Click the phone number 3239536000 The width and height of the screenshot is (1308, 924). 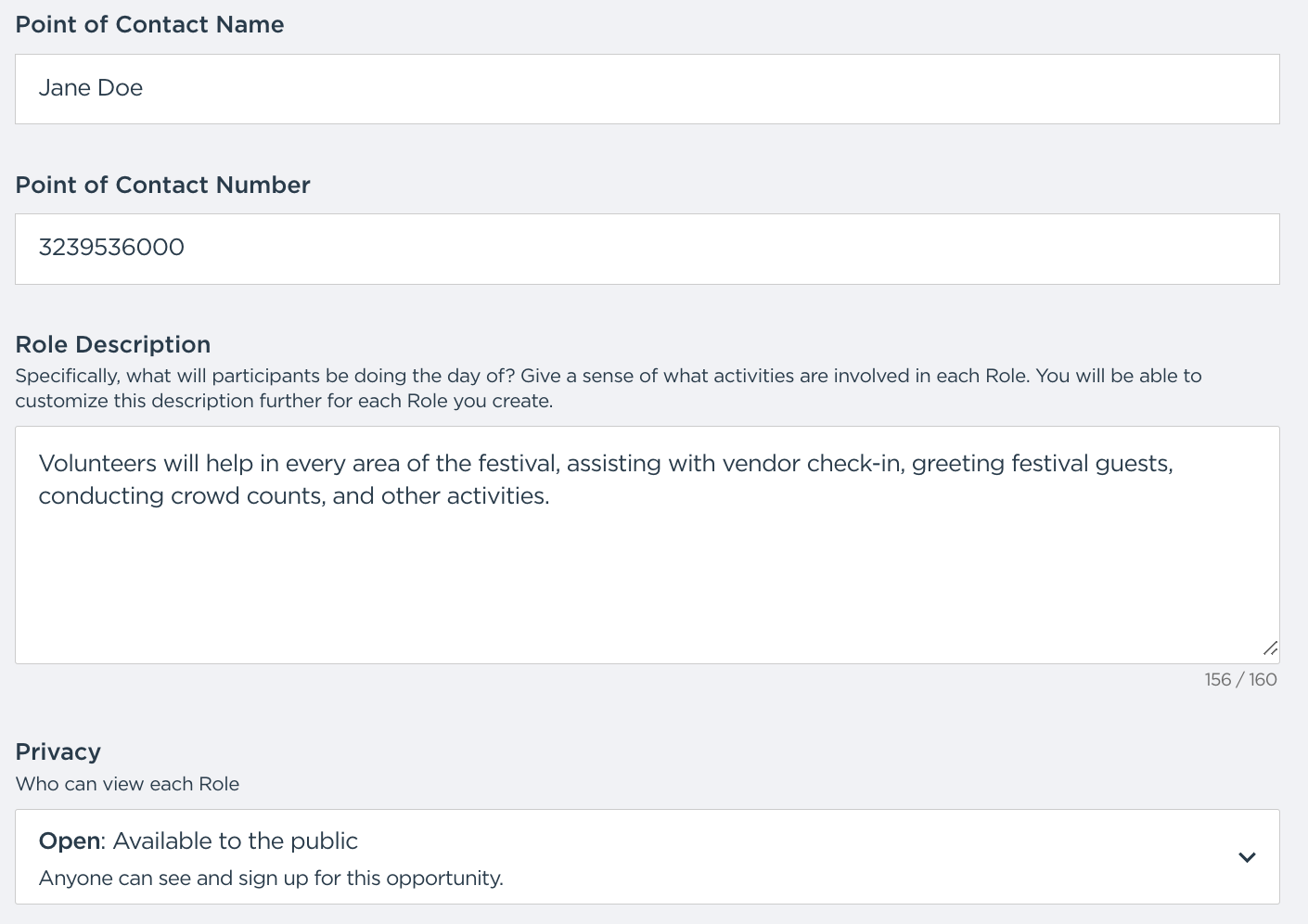111,248
